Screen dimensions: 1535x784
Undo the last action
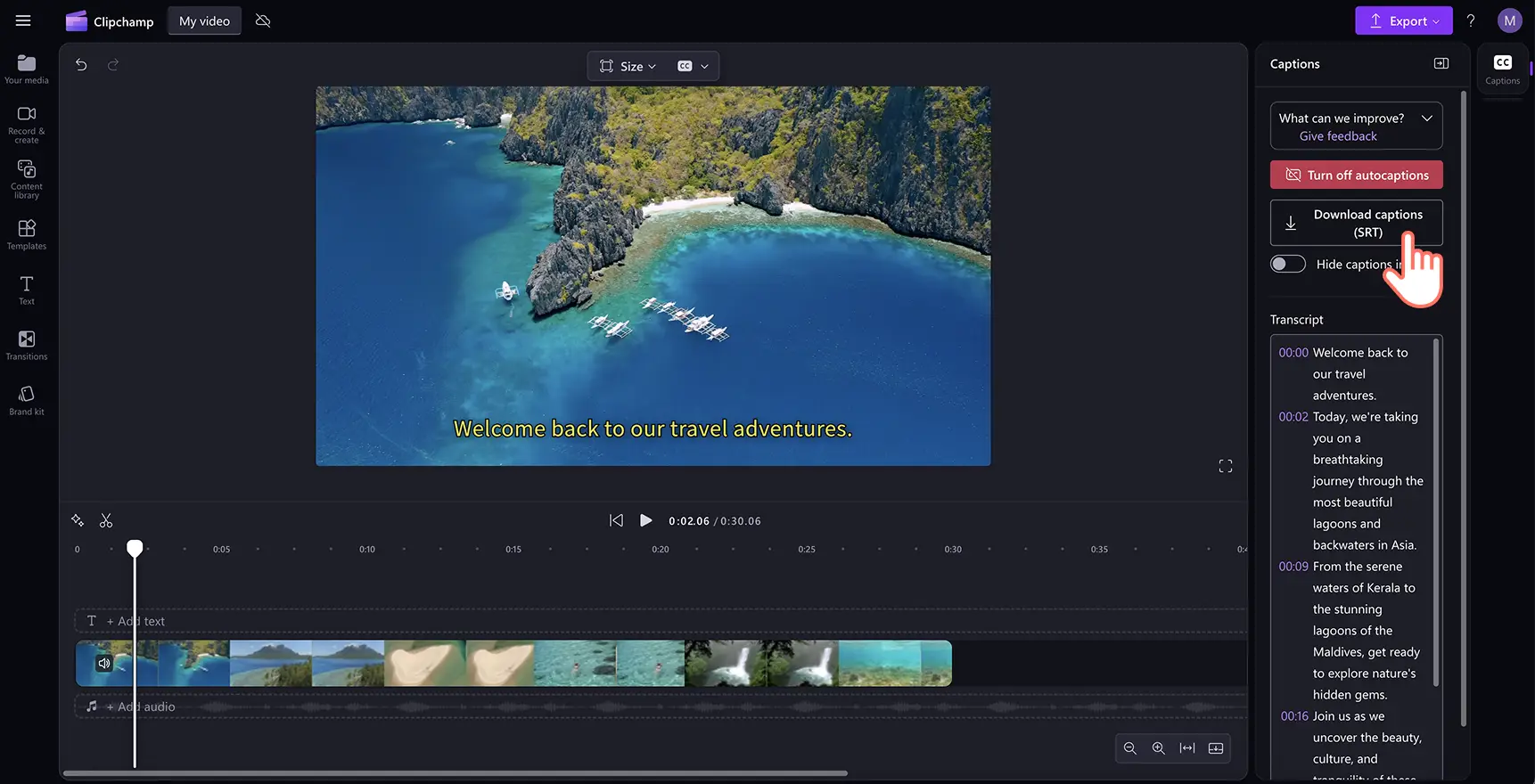pyautogui.click(x=81, y=64)
